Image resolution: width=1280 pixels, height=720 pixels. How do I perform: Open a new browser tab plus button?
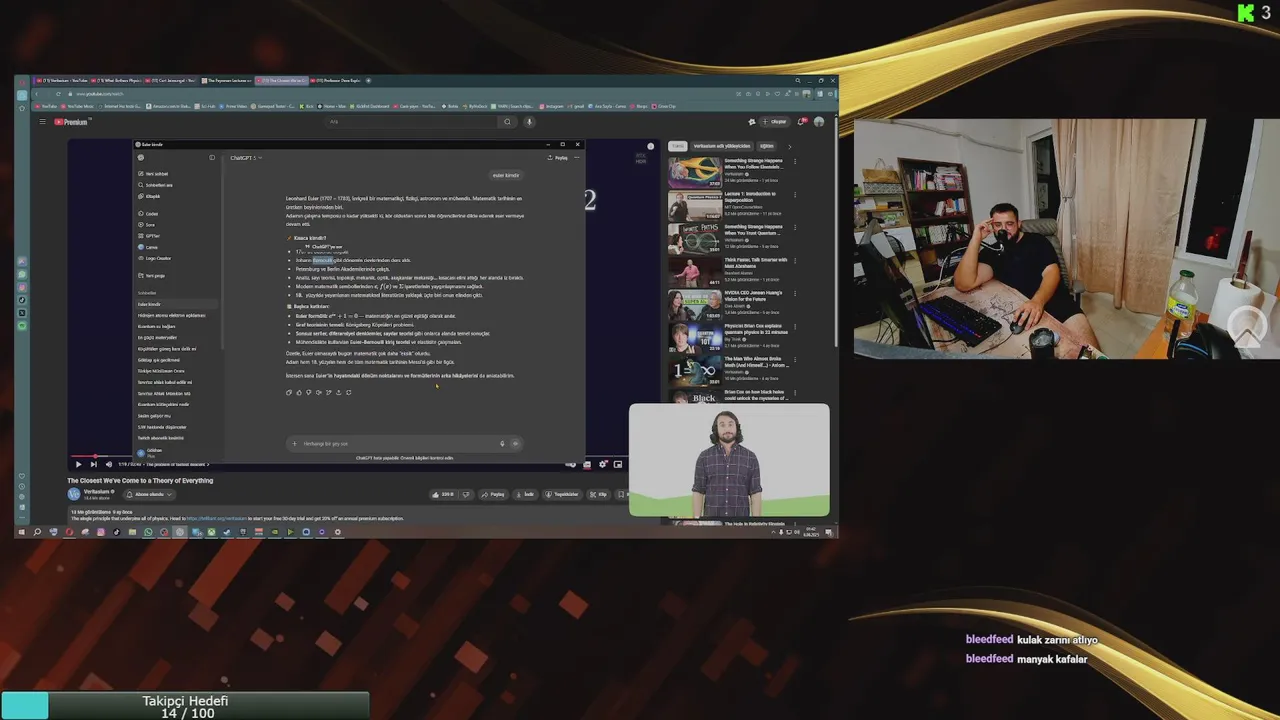tap(369, 80)
